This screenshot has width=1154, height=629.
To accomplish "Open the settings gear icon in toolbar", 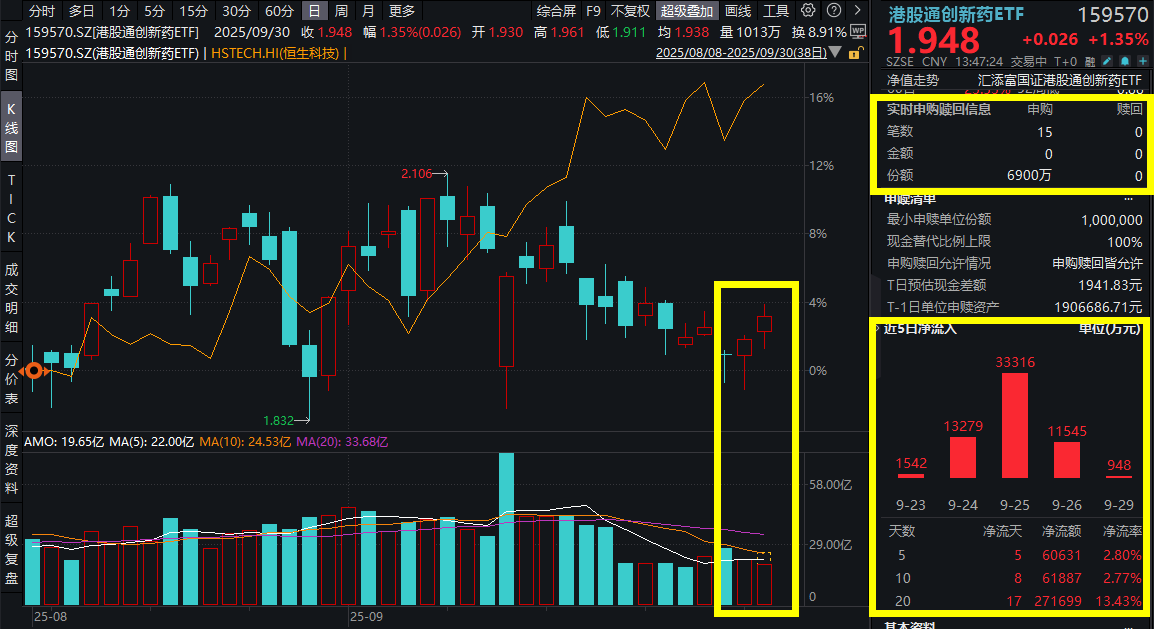I will [x=808, y=10].
